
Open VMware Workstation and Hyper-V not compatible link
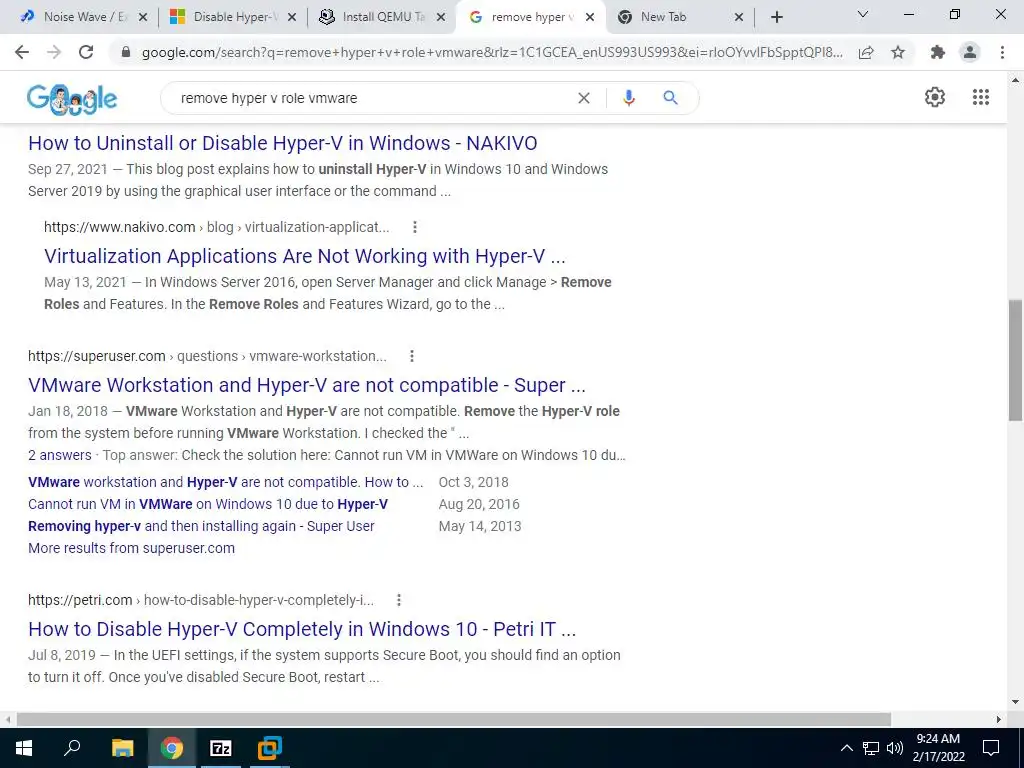click(307, 385)
